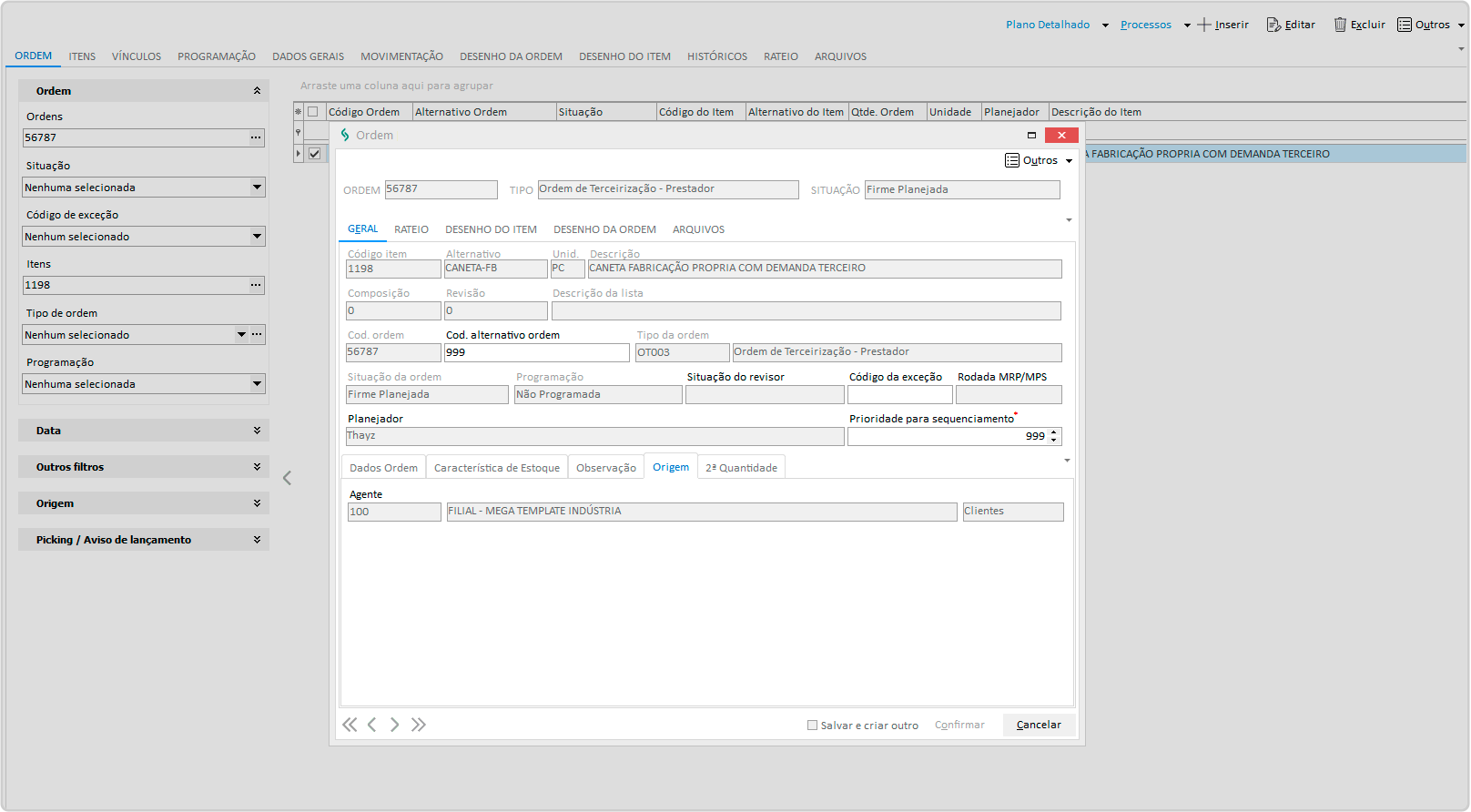Click the Inserir plus icon
The height and width of the screenshot is (812, 1471).
click(x=1204, y=25)
